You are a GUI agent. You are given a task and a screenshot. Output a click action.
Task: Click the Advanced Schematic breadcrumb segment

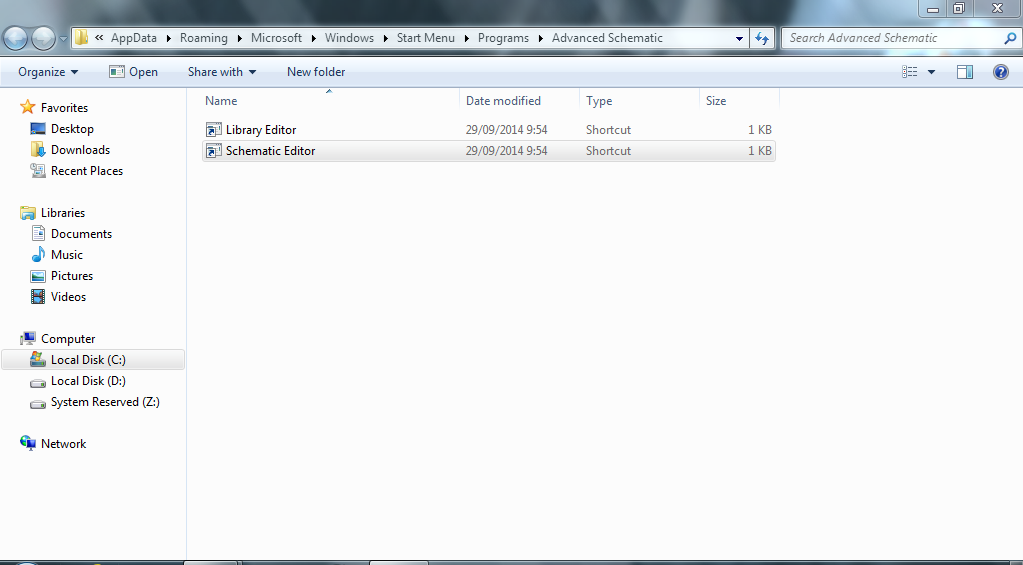(x=607, y=38)
